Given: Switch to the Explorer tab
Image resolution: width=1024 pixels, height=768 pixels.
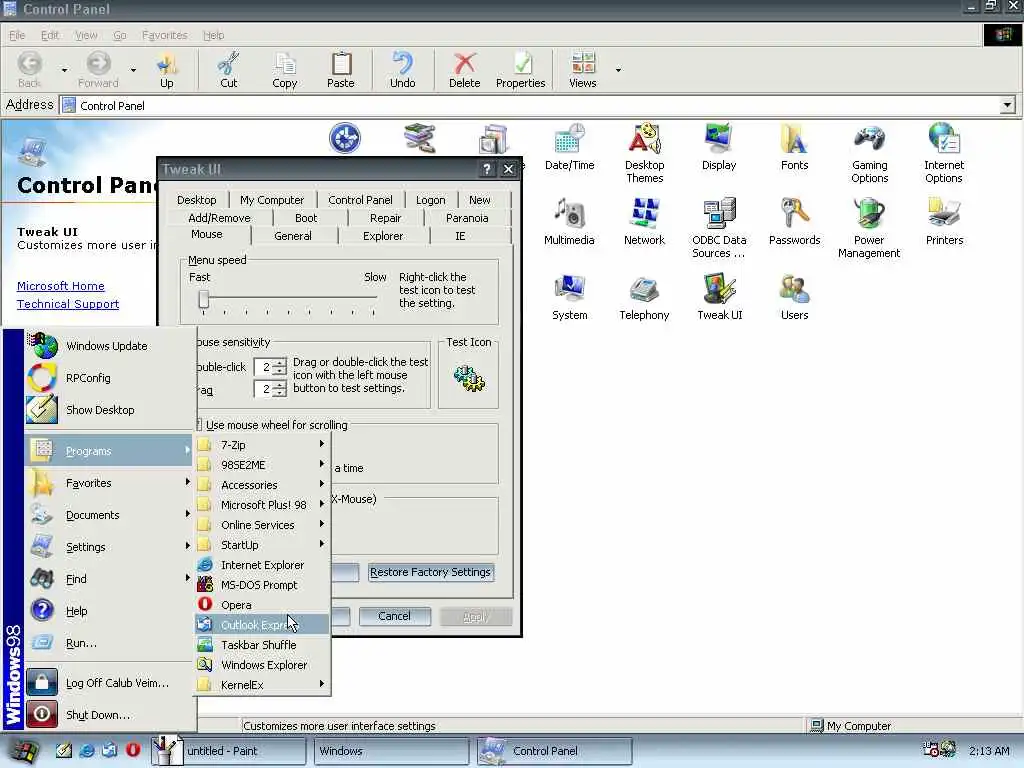Looking at the screenshot, I should [383, 236].
